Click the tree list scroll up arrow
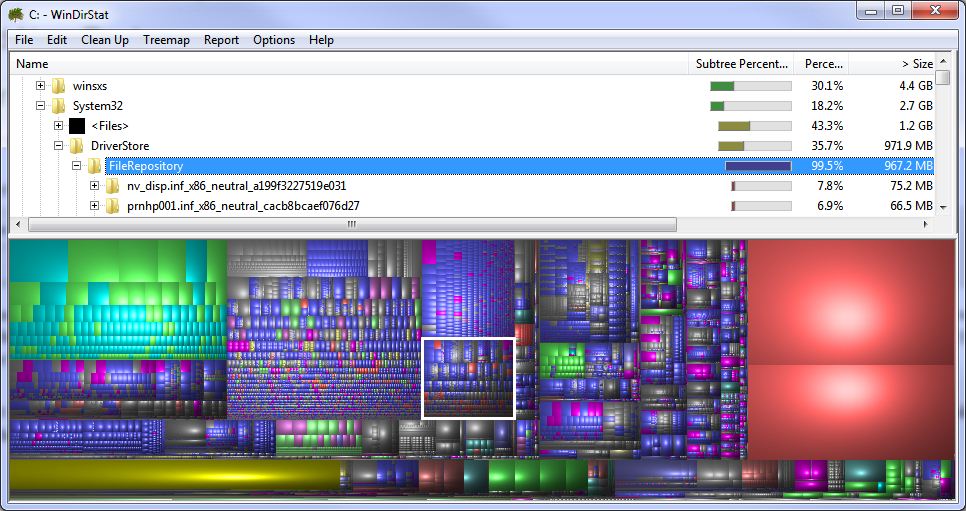The width and height of the screenshot is (966, 511). 943,61
